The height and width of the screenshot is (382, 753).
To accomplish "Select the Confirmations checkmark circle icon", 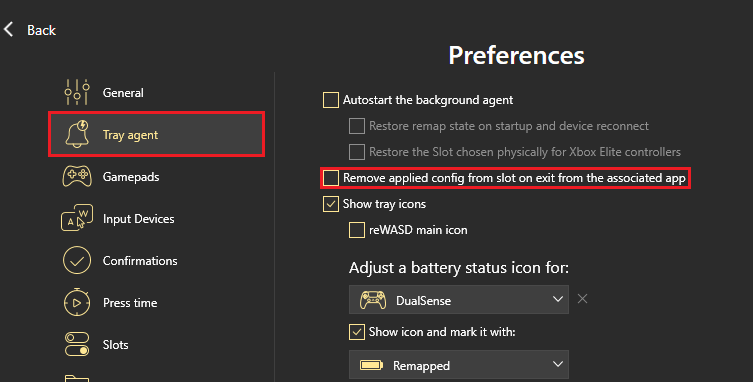I will tap(77, 260).
